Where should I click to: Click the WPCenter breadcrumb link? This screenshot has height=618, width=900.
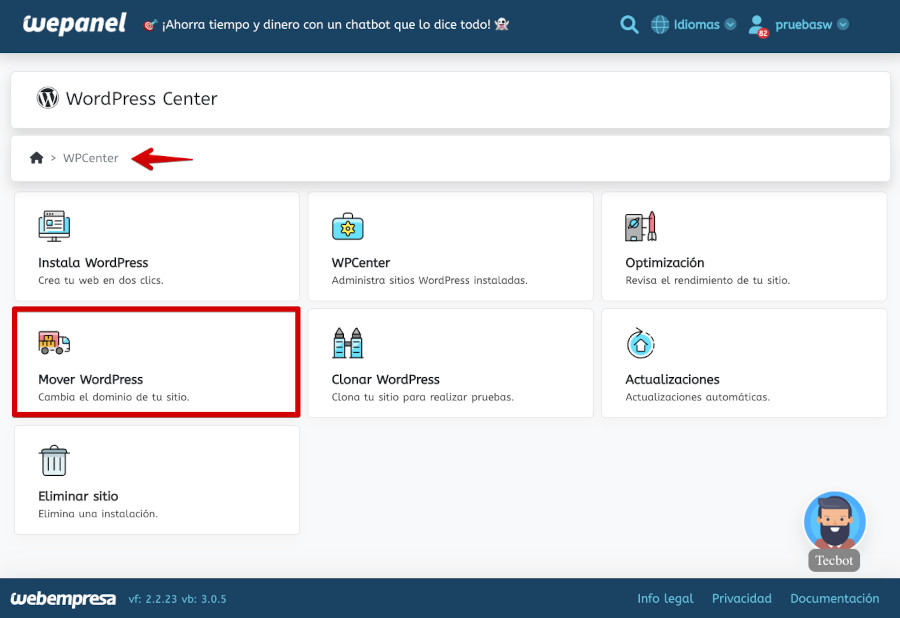(91, 158)
